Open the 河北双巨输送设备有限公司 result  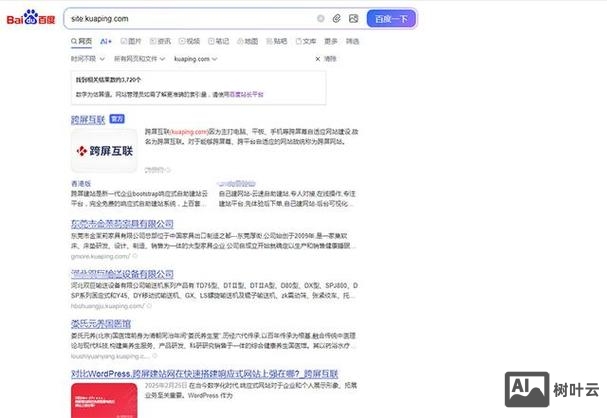[x=122, y=274]
